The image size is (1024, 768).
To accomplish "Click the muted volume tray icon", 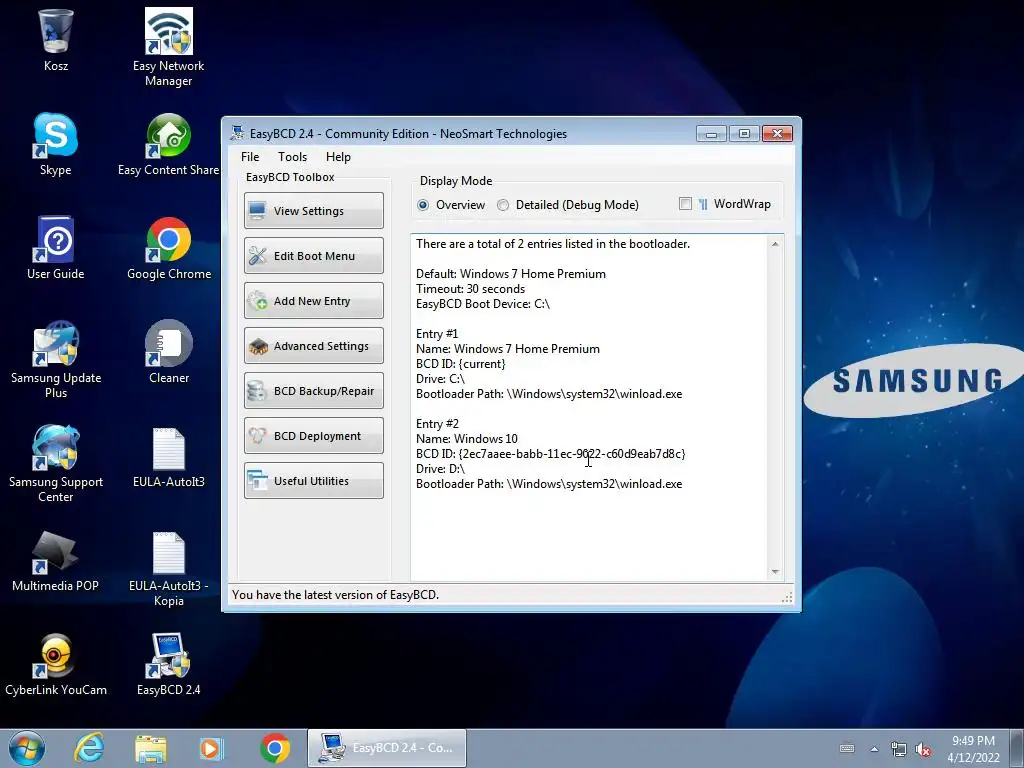I will point(923,749).
